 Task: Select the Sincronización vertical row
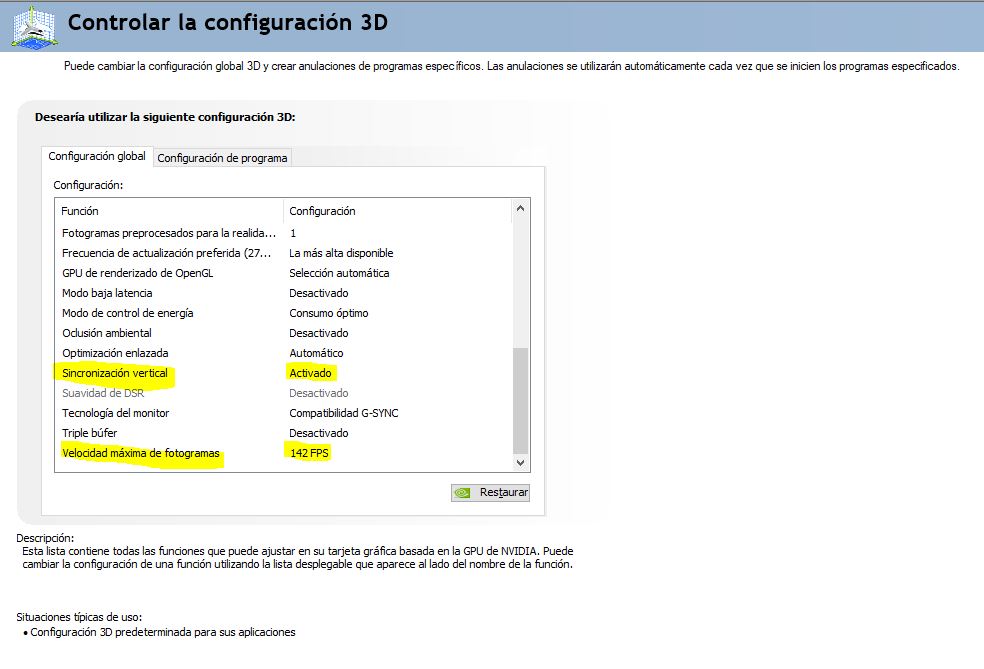click(284, 373)
